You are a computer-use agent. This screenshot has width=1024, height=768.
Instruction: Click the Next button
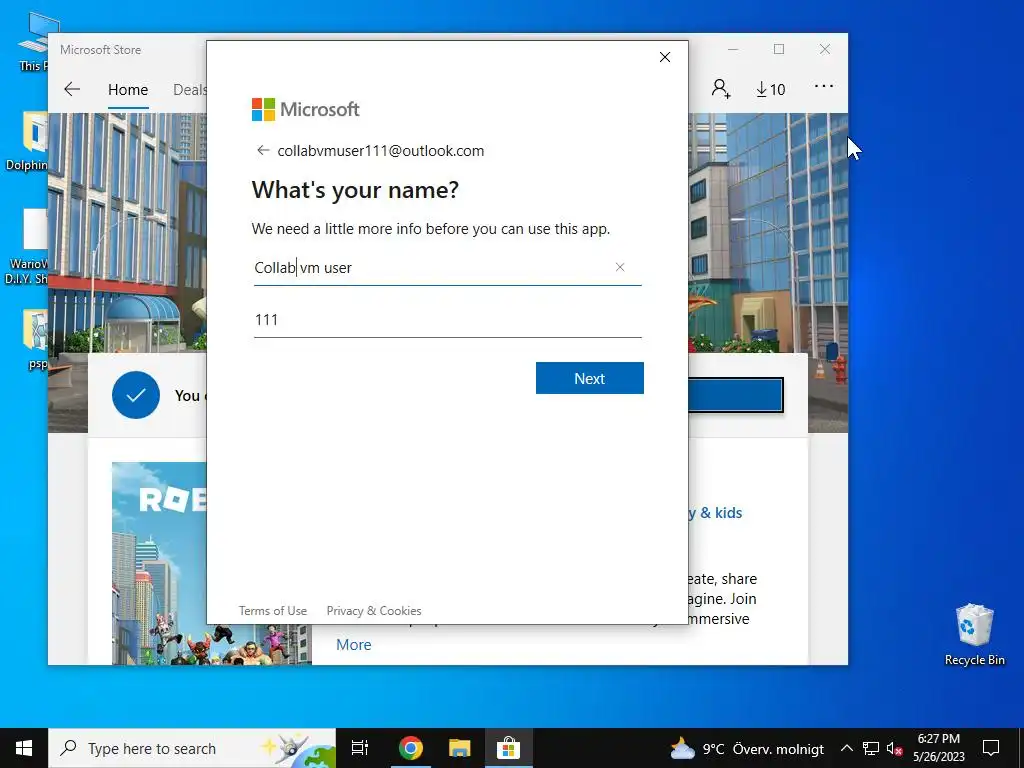click(590, 378)
